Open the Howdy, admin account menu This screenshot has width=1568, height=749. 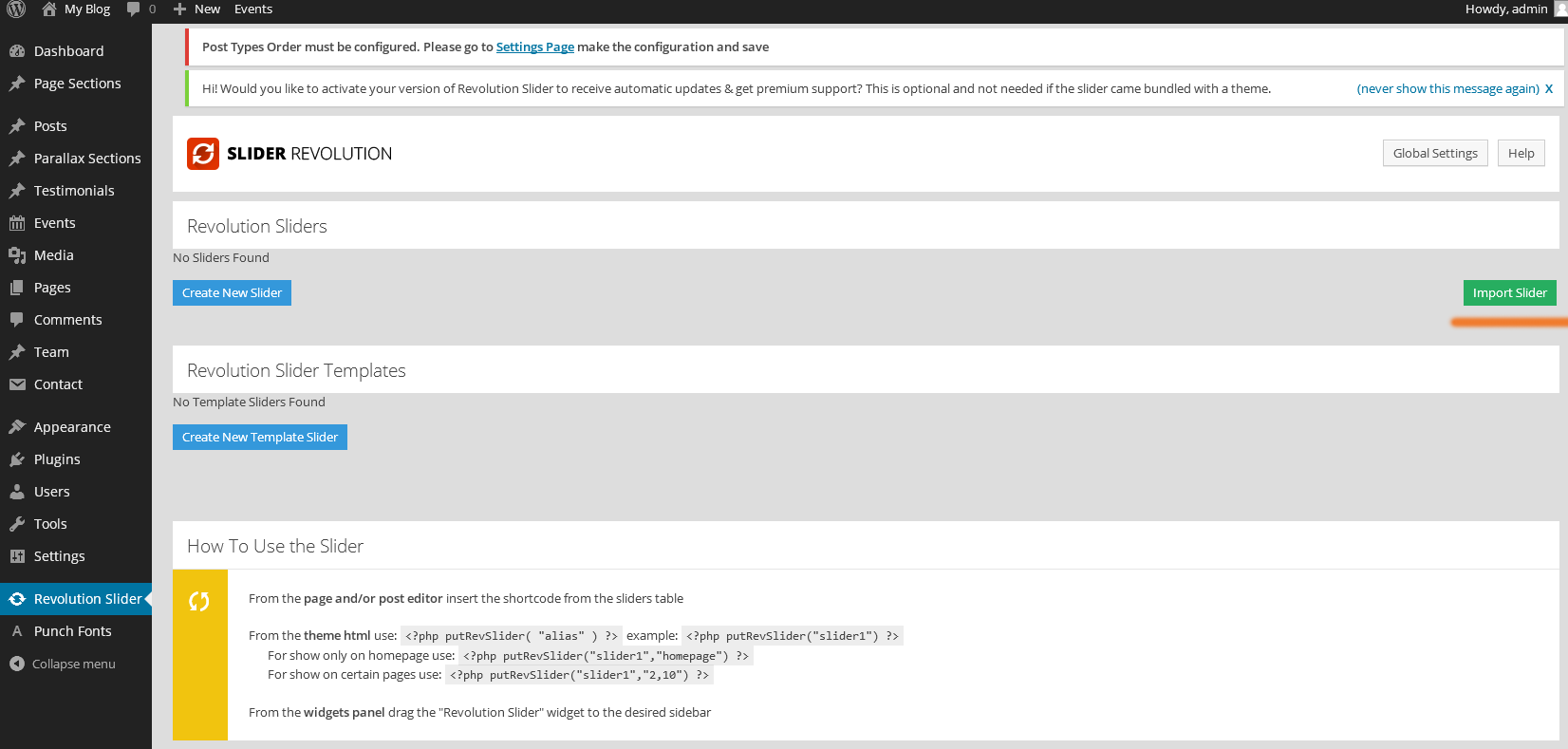1509,9
